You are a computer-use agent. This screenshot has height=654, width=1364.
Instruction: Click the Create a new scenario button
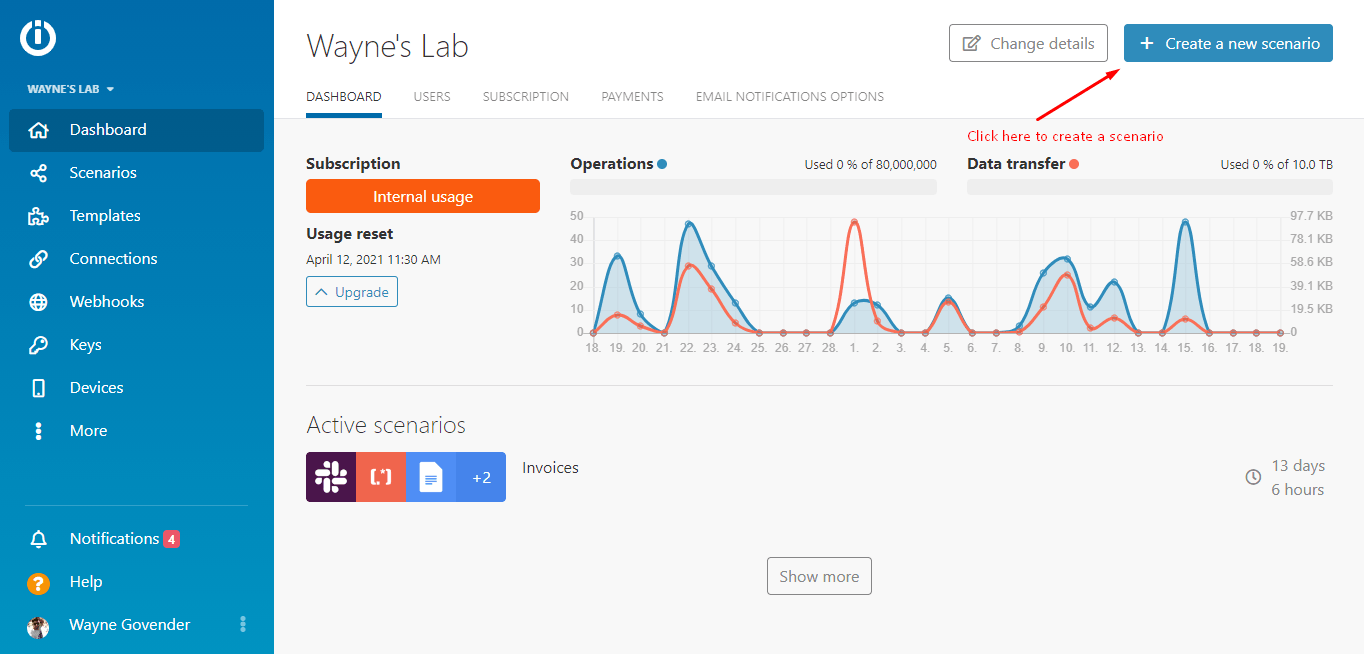[x=1228, y=43]
